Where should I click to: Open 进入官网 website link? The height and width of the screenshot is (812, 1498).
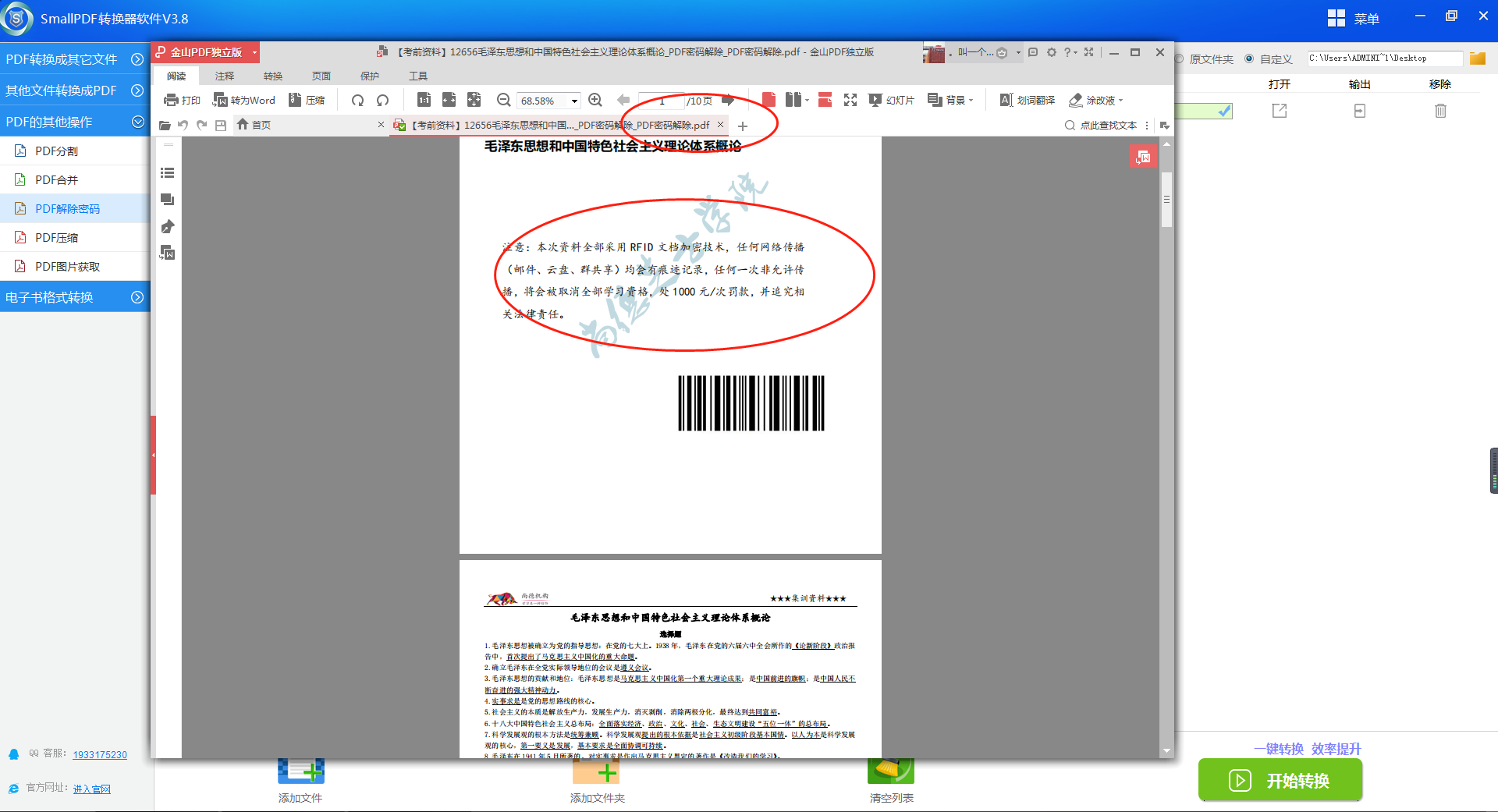pos(92,789)
